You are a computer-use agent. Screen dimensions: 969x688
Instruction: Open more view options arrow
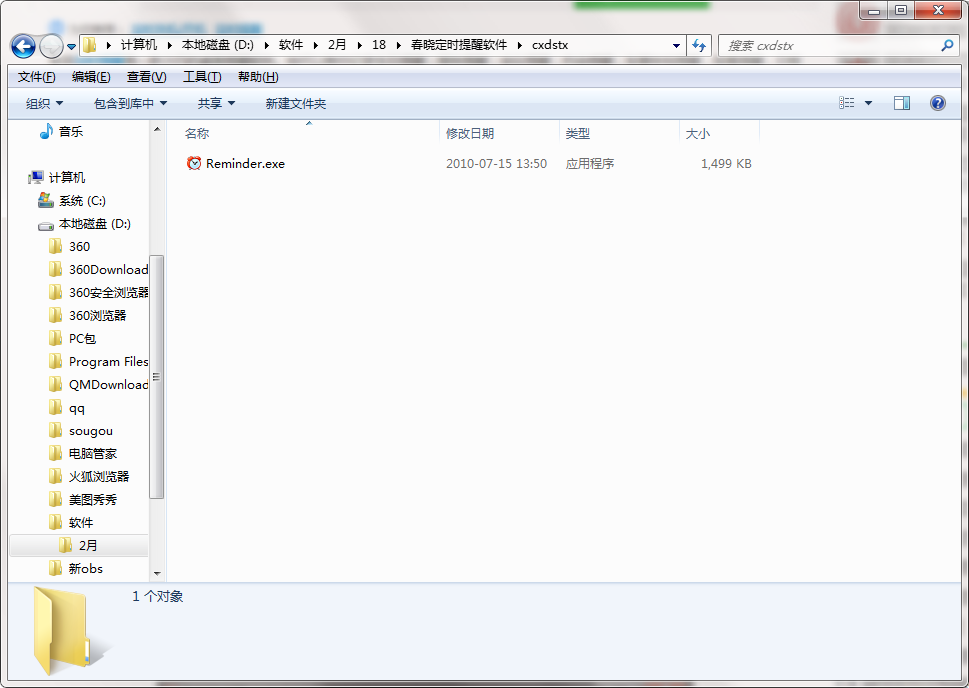pos(868,103)
